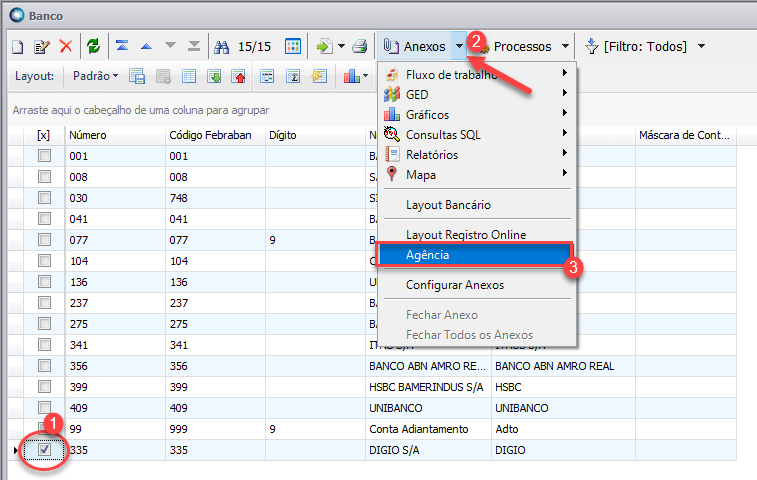Click the Anexos paperclip button

point(415,46)
